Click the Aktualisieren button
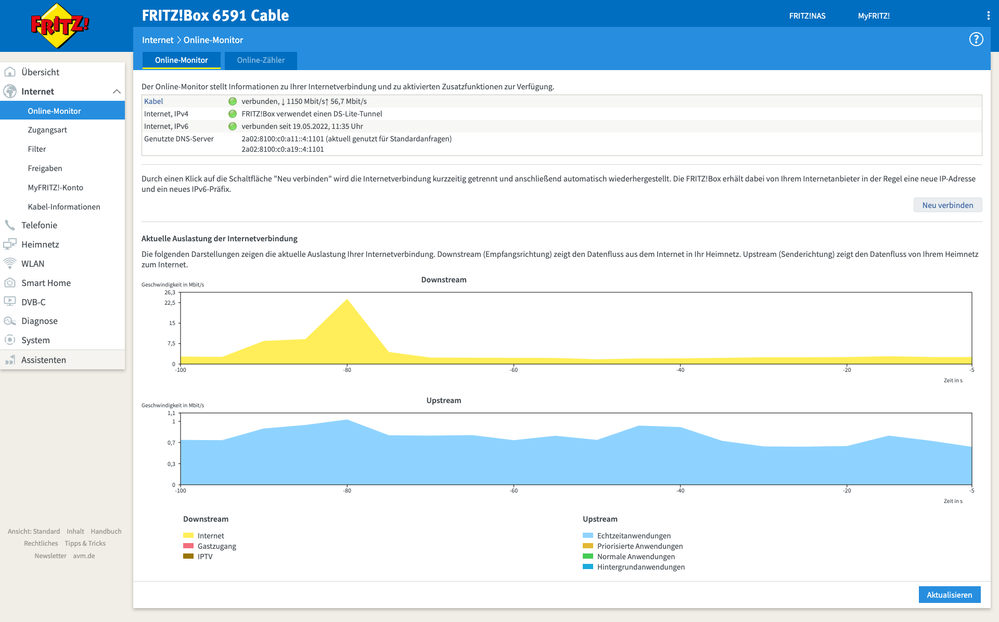 pos(949,595)
